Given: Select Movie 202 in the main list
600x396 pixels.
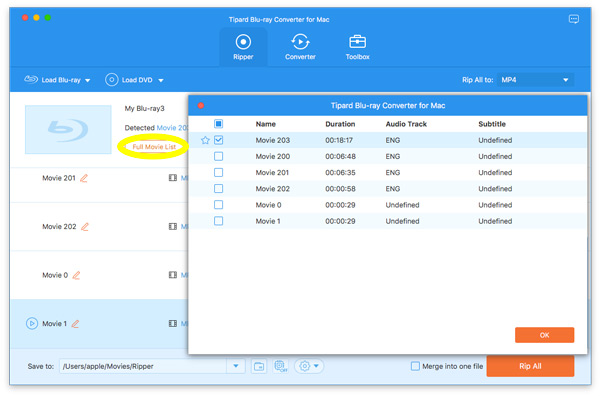Looking at the screenshot, I should click(59, 227).
